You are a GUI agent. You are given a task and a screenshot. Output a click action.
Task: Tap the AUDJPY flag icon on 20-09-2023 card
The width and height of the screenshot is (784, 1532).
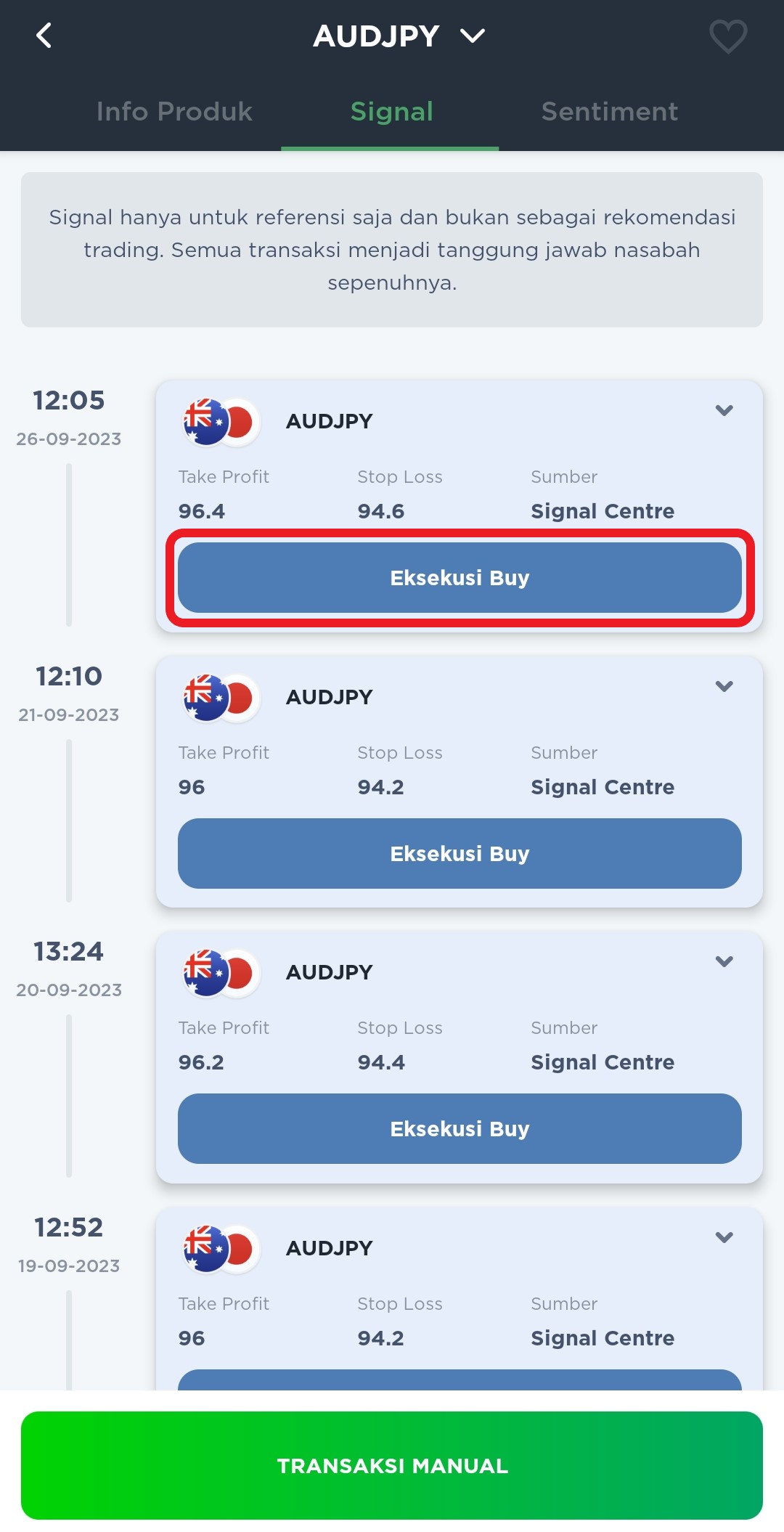221,973
